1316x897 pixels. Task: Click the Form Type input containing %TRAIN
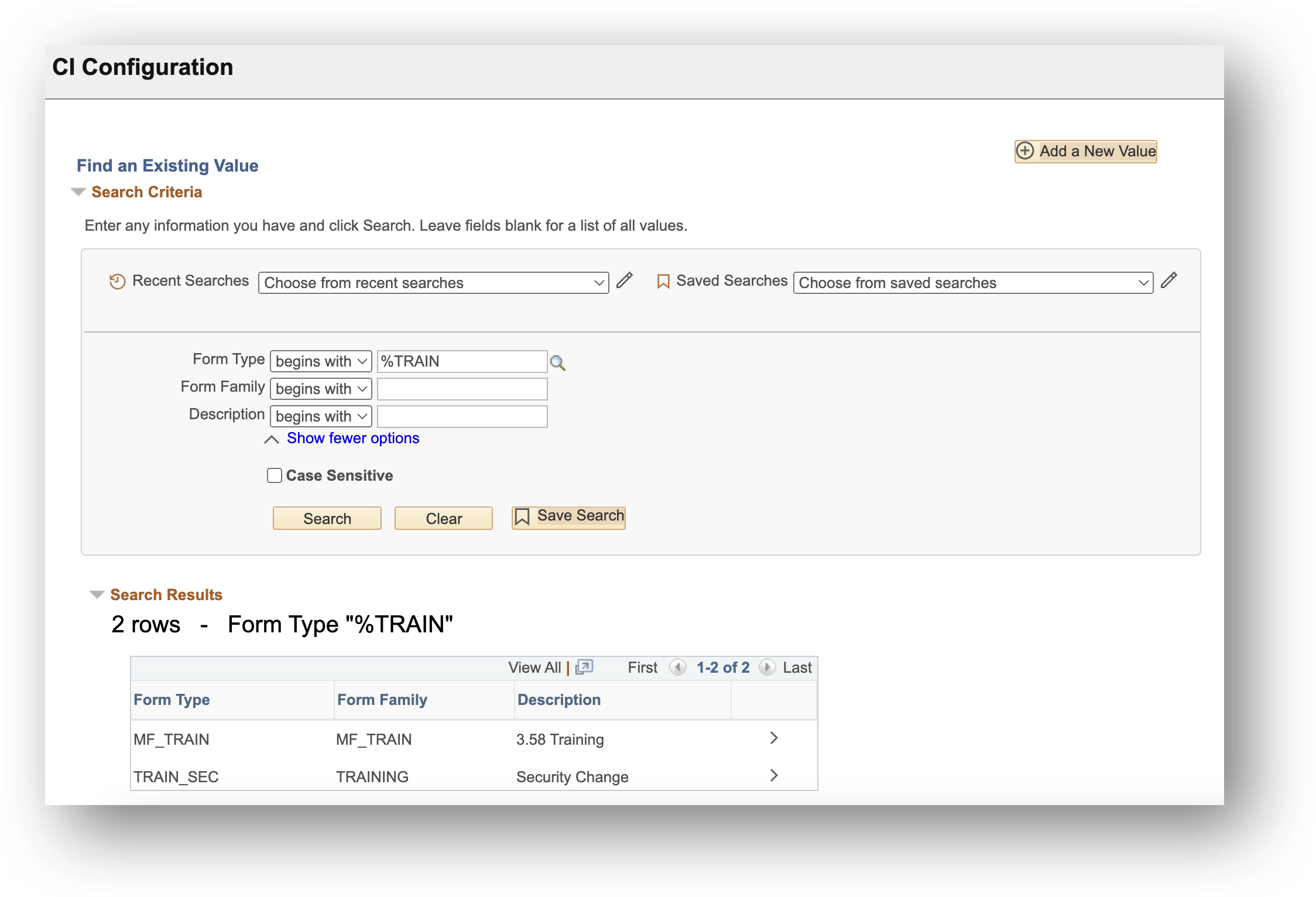pyautogui.click(x=462, y=361)
